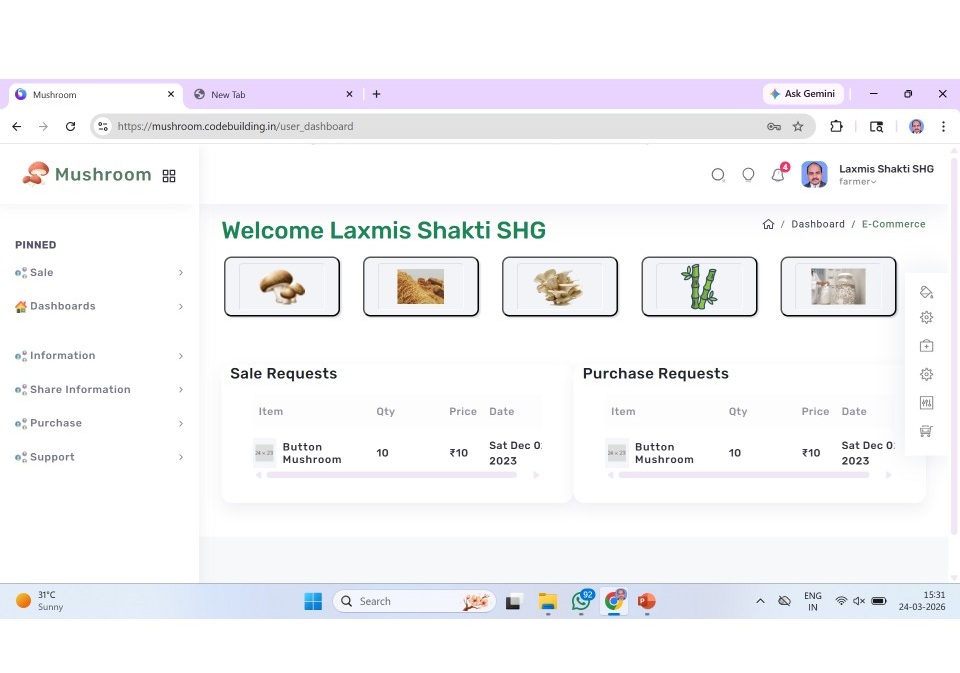Click the home icon in the breadcrumb

tap(768, 224)
